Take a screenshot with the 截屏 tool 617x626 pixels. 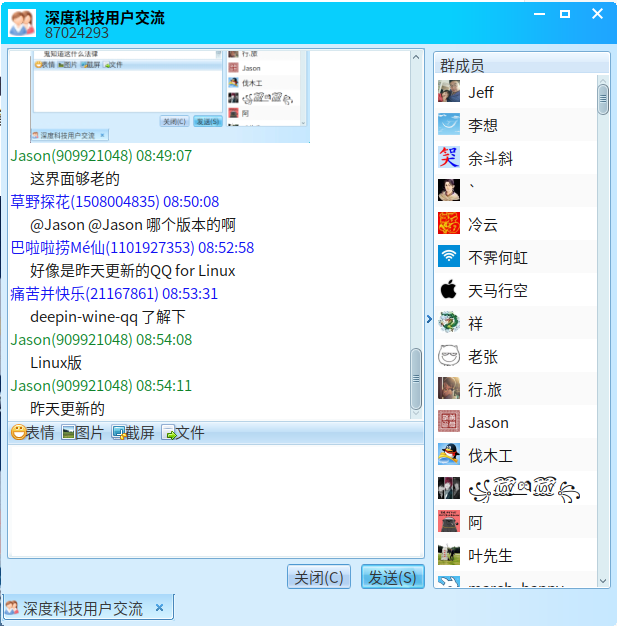pos(133,433)
